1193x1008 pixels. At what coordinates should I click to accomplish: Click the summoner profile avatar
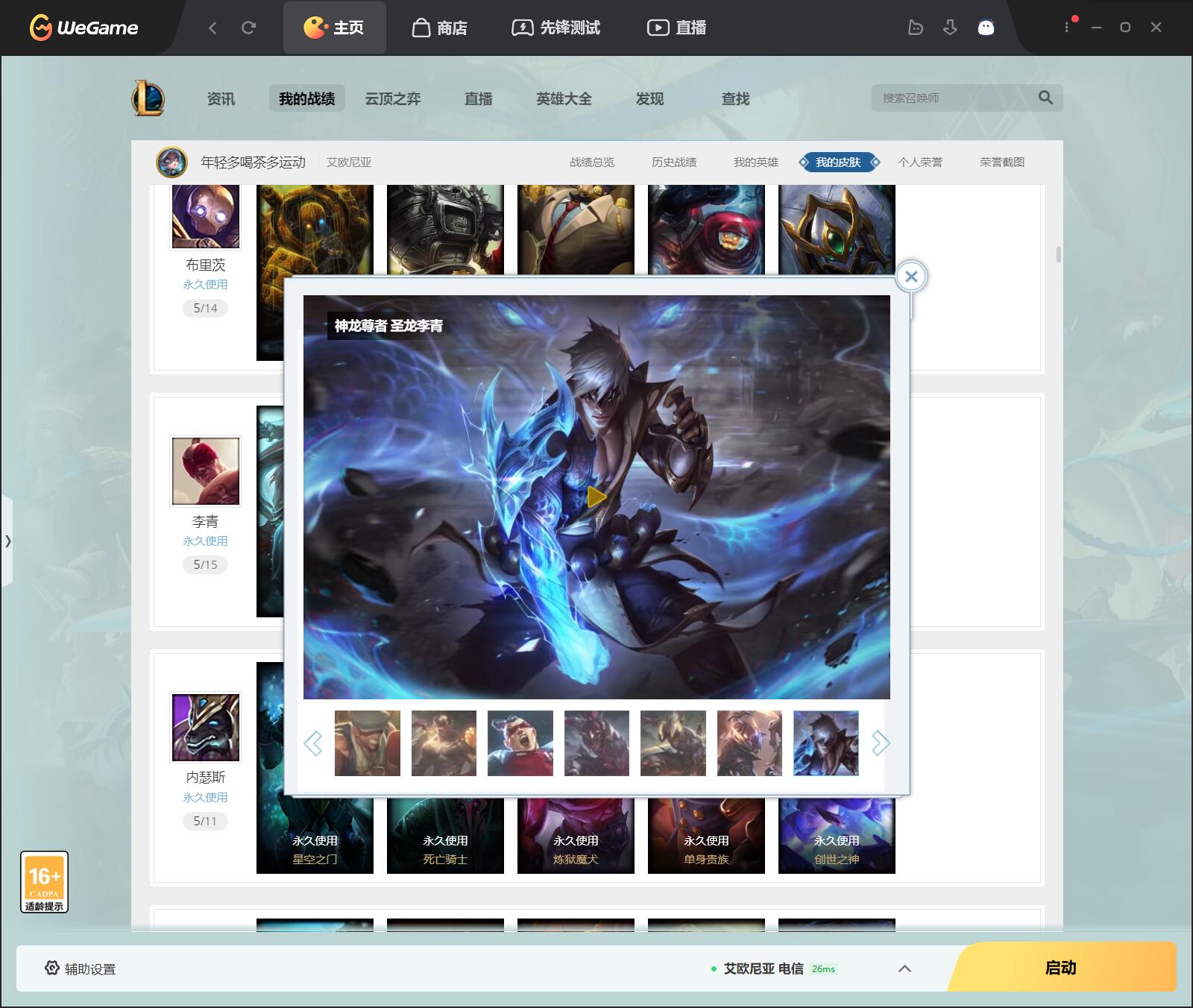171,162
